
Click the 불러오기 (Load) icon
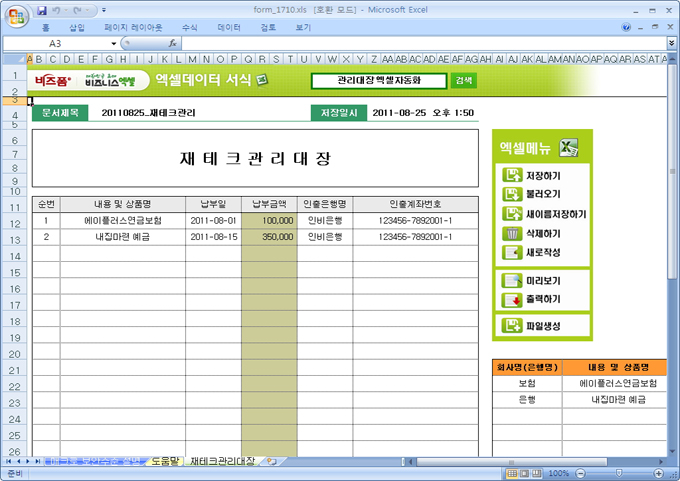tap(511, 194)
